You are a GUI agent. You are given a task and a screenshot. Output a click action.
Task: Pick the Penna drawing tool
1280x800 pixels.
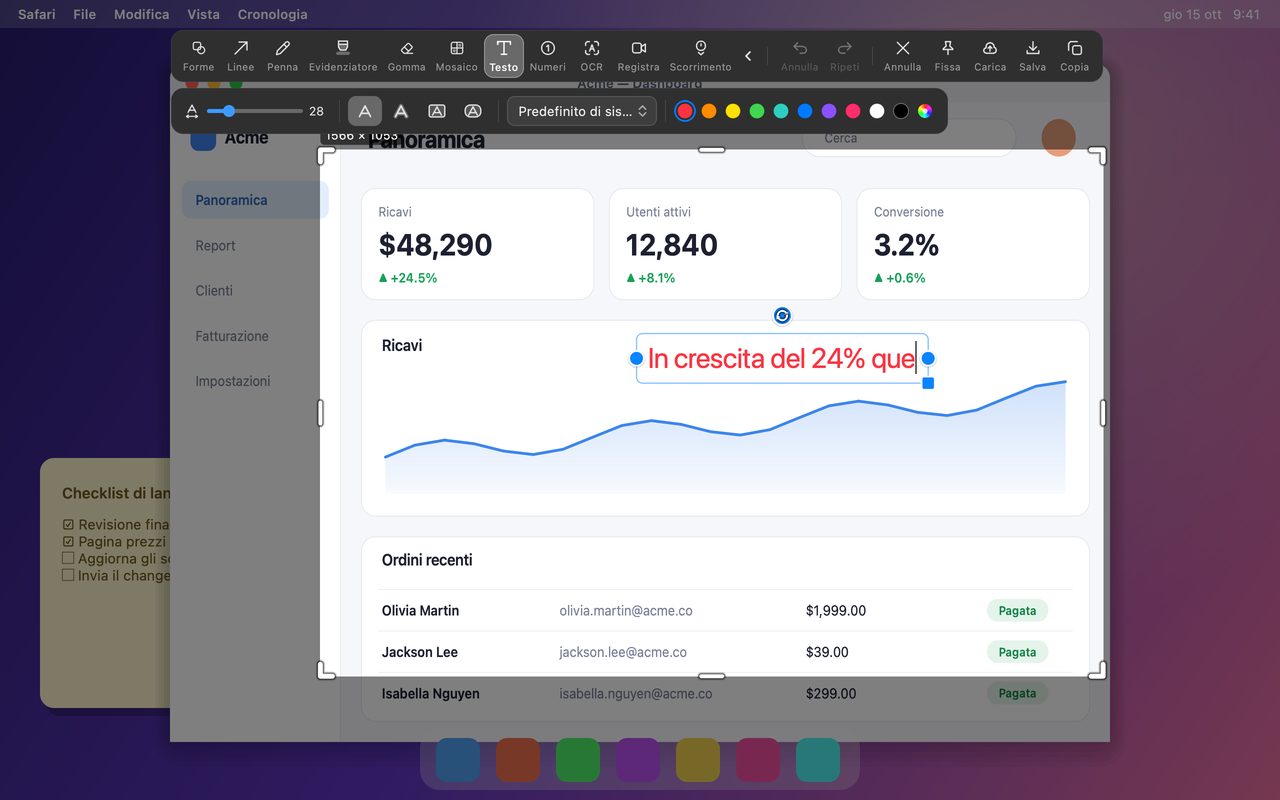(x=282, y=56)
